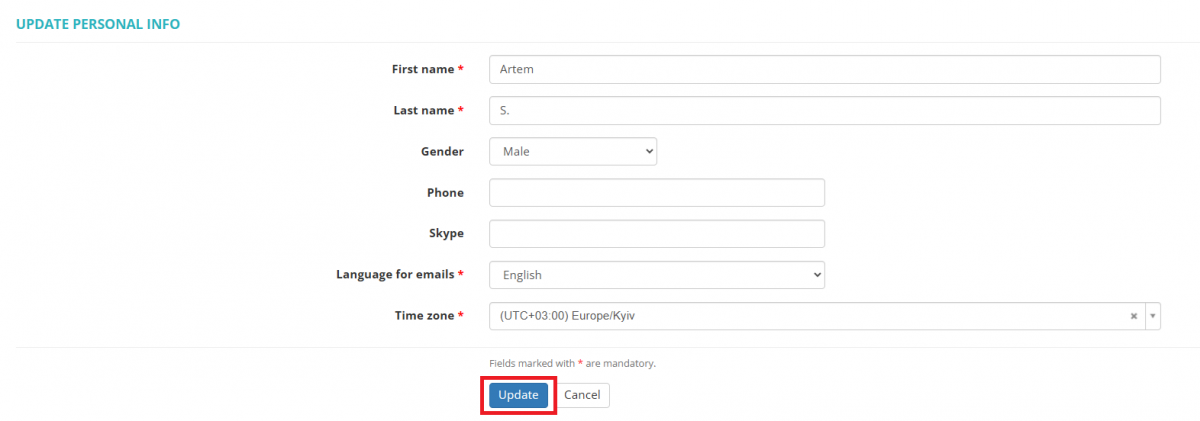The image size is (1200, 421).
Task: Click the Cancel button
Action: pos(582,395)
